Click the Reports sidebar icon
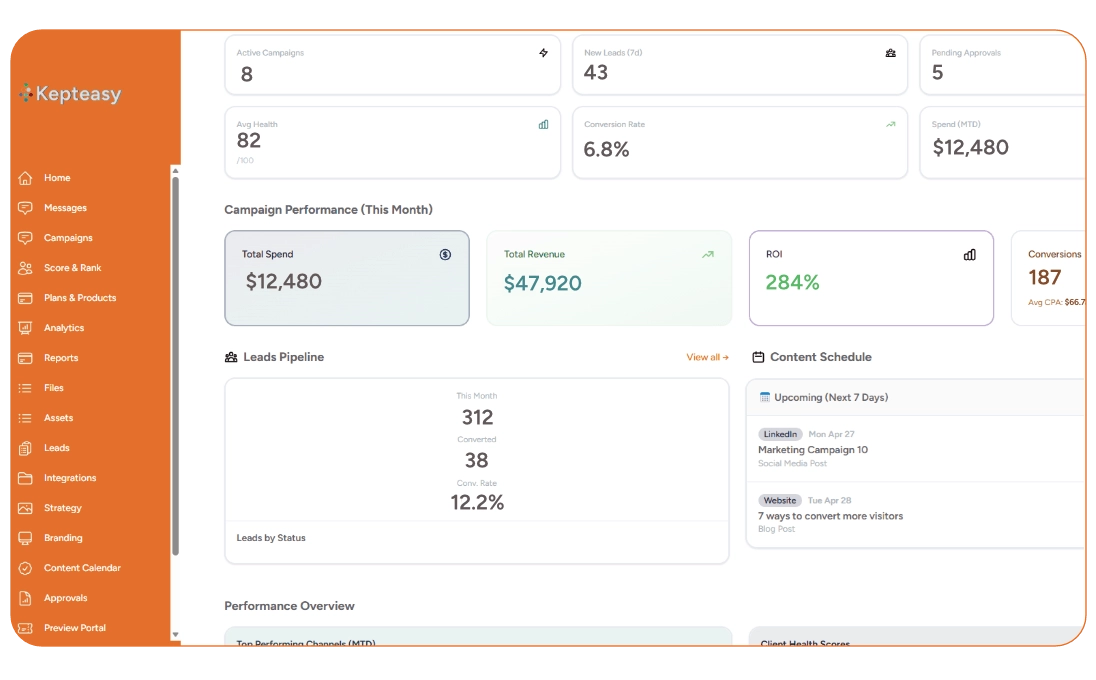The image size is (1096, 680). pos(25,359)
